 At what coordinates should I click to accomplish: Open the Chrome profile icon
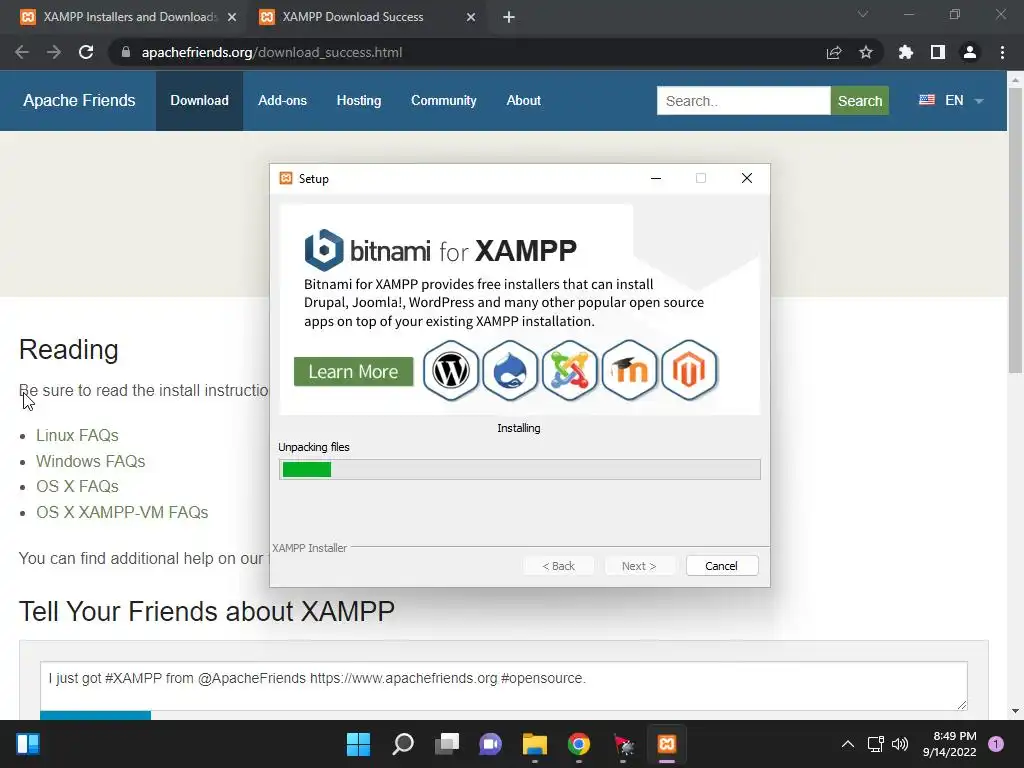970,52
